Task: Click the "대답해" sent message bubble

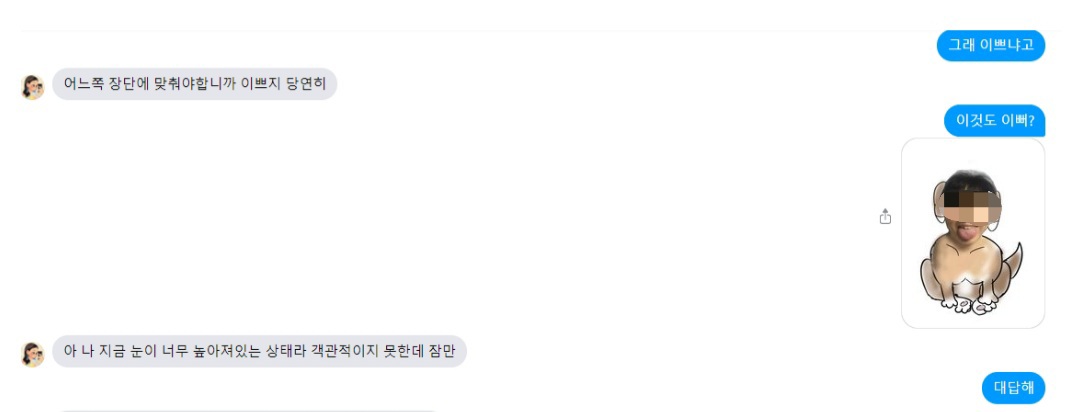Action: point(1013,387)
